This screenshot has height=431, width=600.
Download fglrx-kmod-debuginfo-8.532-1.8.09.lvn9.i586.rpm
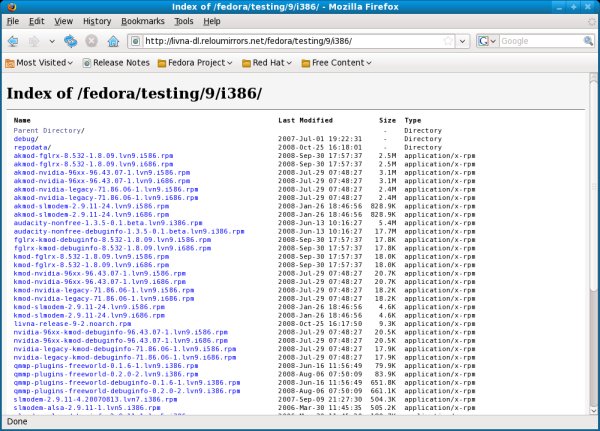[x=112, y=240]
